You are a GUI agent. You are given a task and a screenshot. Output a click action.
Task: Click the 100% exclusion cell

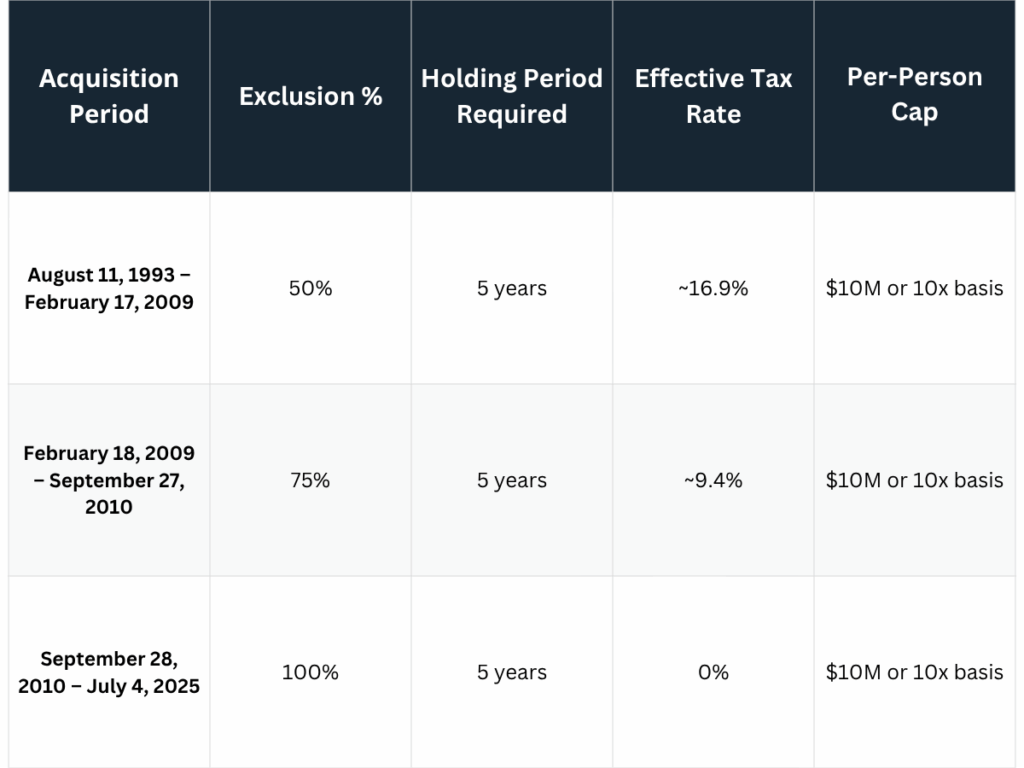(x=310, y=672)
